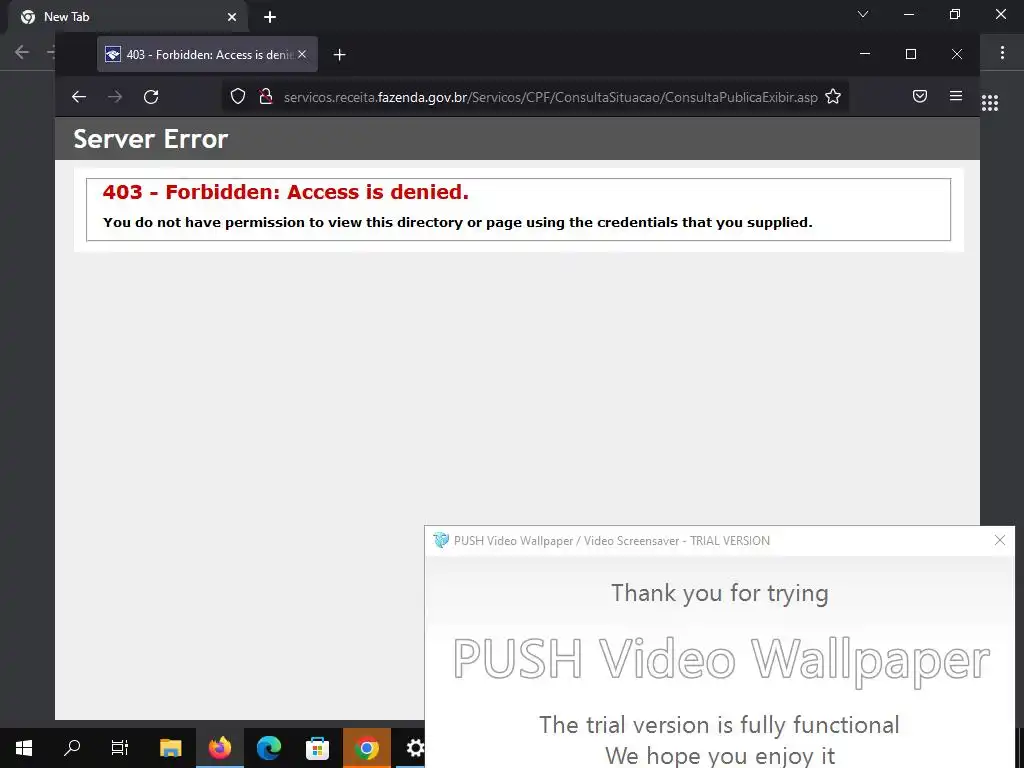
Task: Open the Firefox hamburger application menu
Action: coord(955,97)
